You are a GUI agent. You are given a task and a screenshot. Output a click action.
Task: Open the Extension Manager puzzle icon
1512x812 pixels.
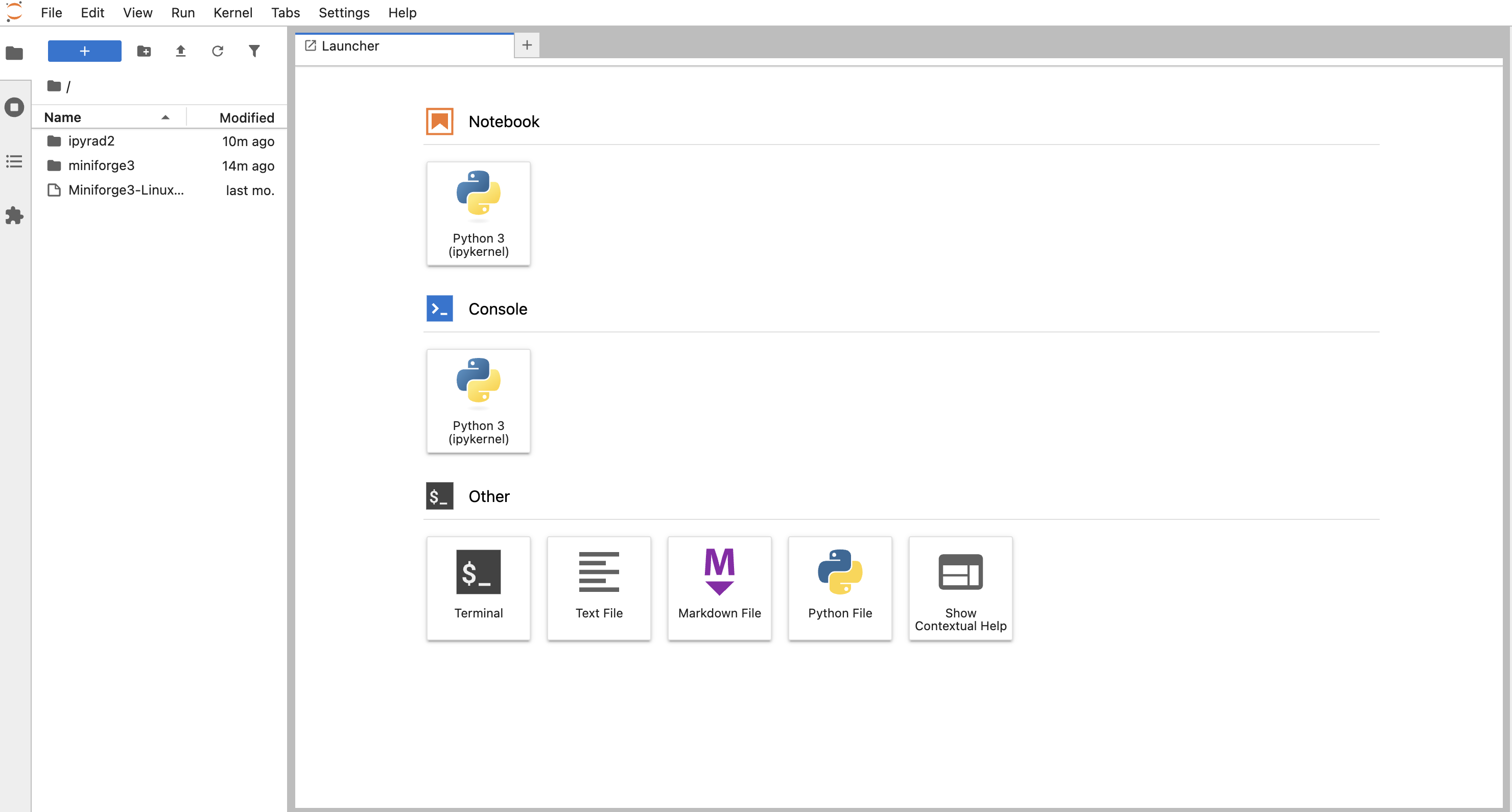click(x=14, y=216)
